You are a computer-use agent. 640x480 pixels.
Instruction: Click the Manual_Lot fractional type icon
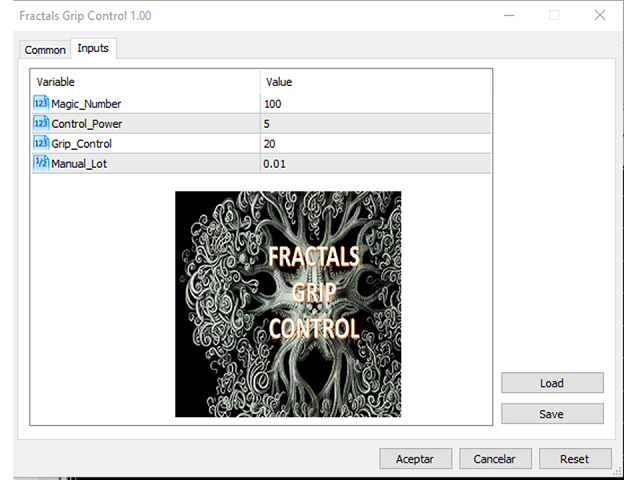[41, 163]
